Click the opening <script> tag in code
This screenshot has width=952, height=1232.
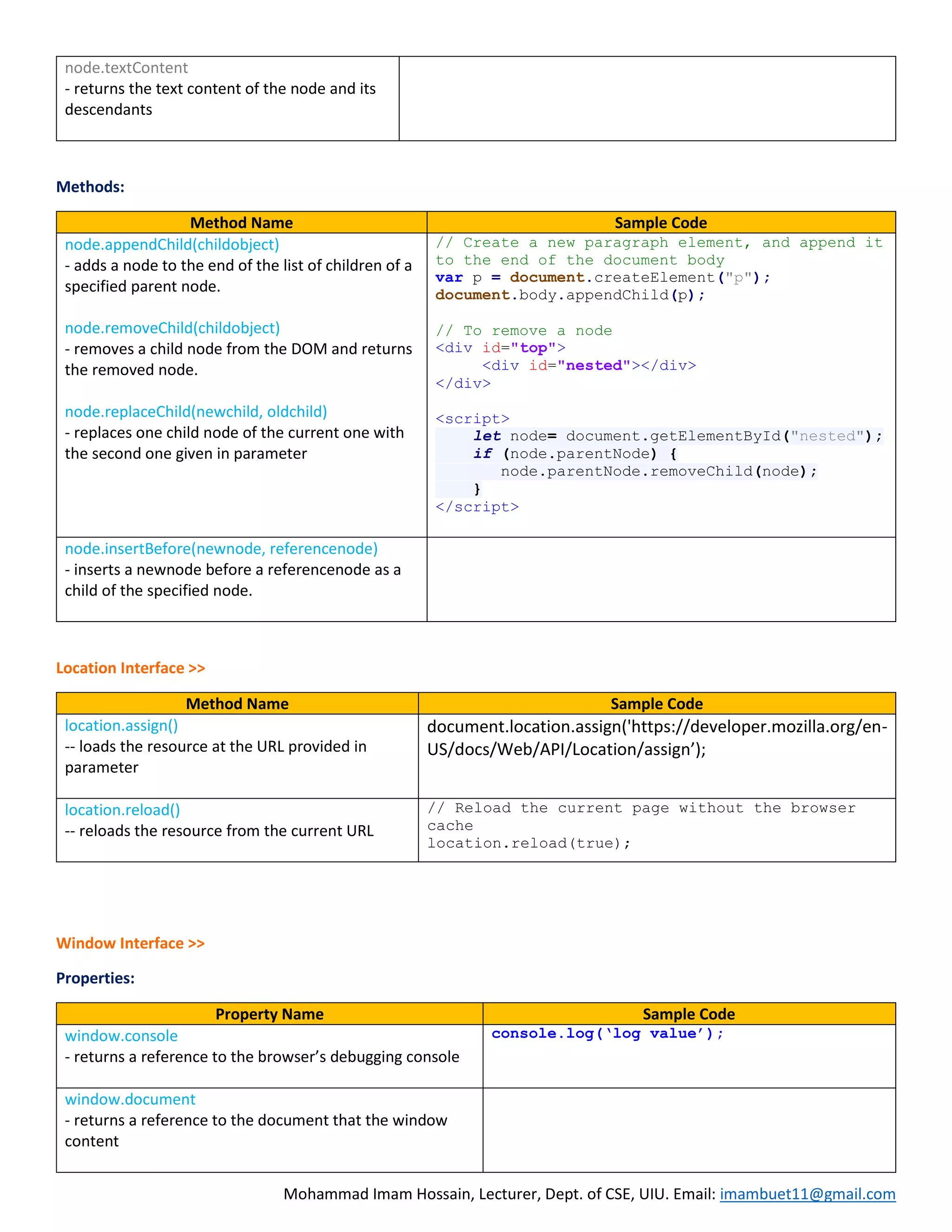[473, 418]
